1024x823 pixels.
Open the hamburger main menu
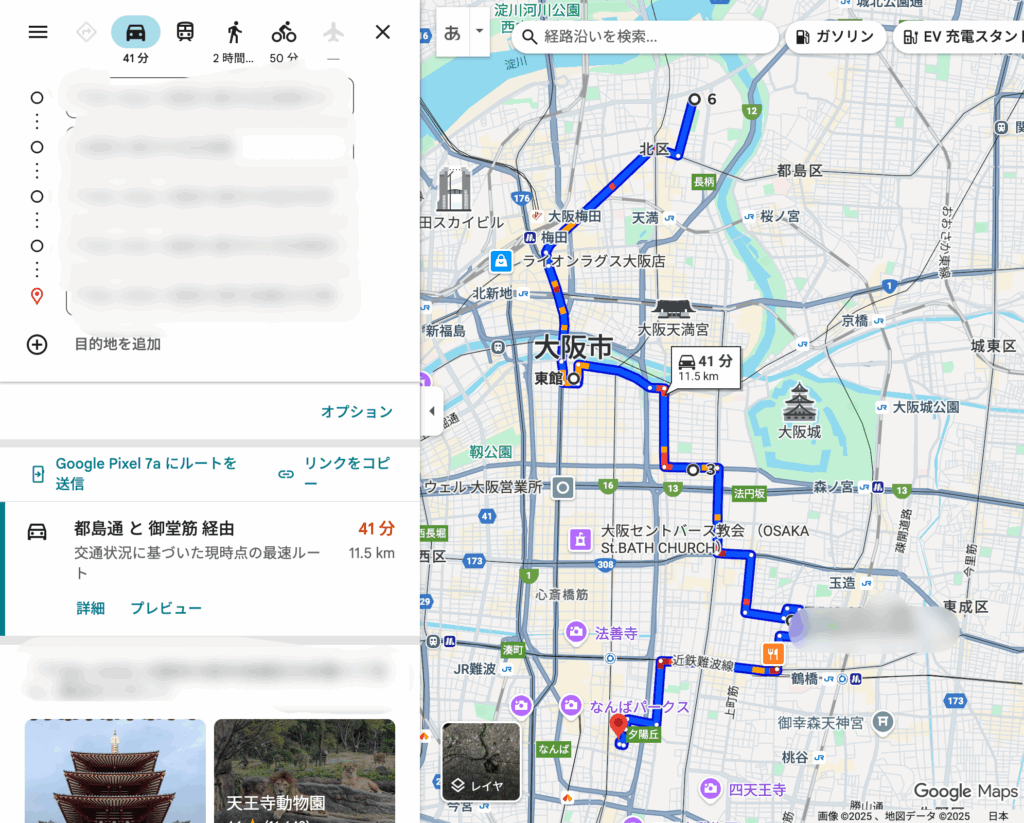coord(38,32)
